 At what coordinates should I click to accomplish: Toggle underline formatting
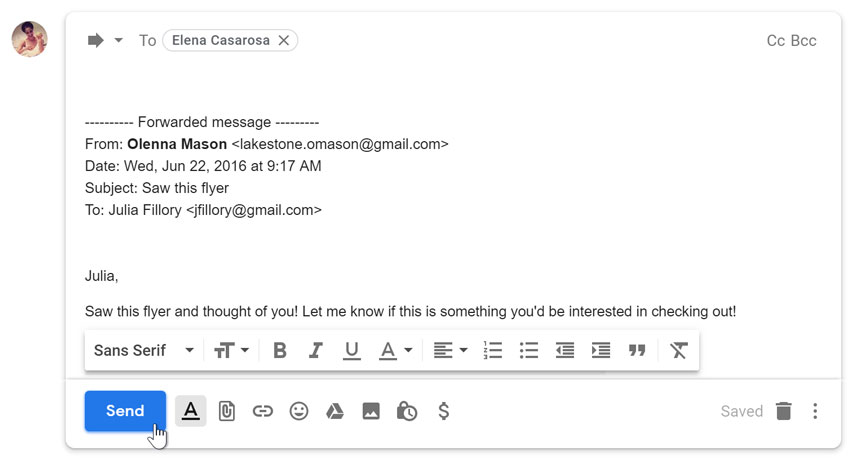coord(352,350)
